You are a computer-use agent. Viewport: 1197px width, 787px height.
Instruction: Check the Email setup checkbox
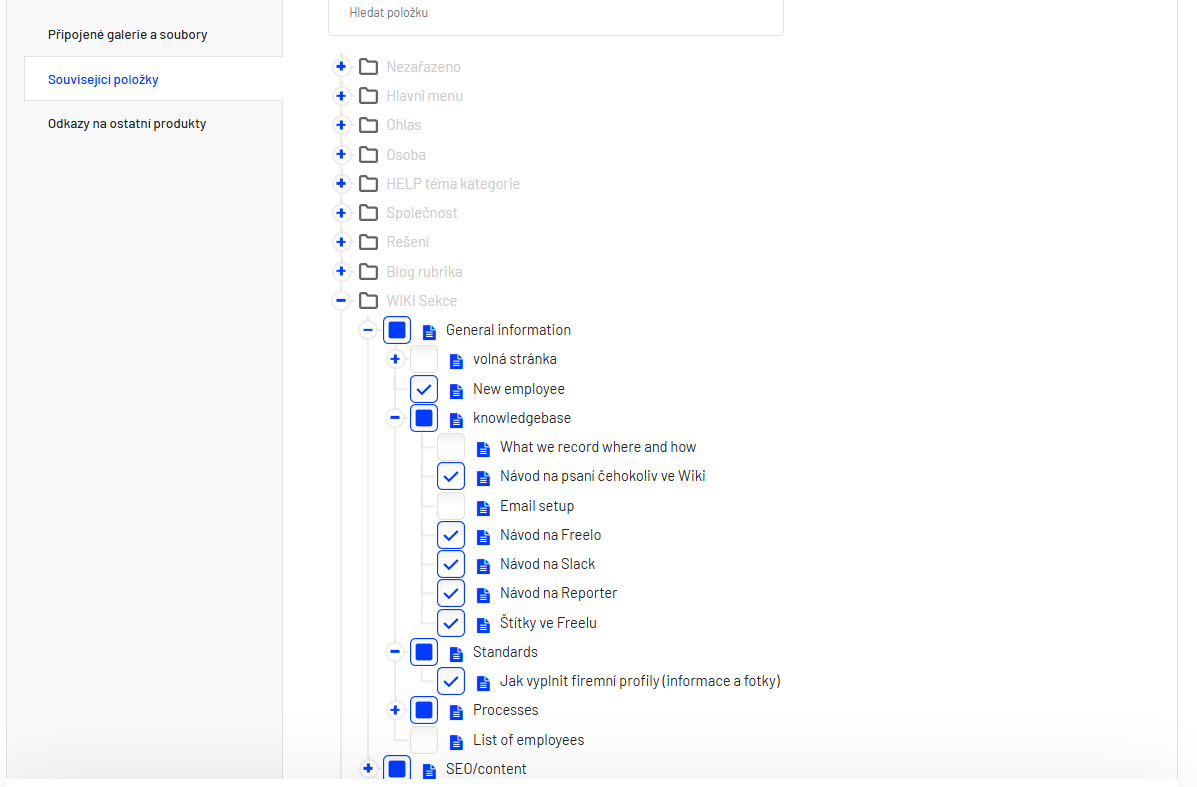click(x=451, y=506)
